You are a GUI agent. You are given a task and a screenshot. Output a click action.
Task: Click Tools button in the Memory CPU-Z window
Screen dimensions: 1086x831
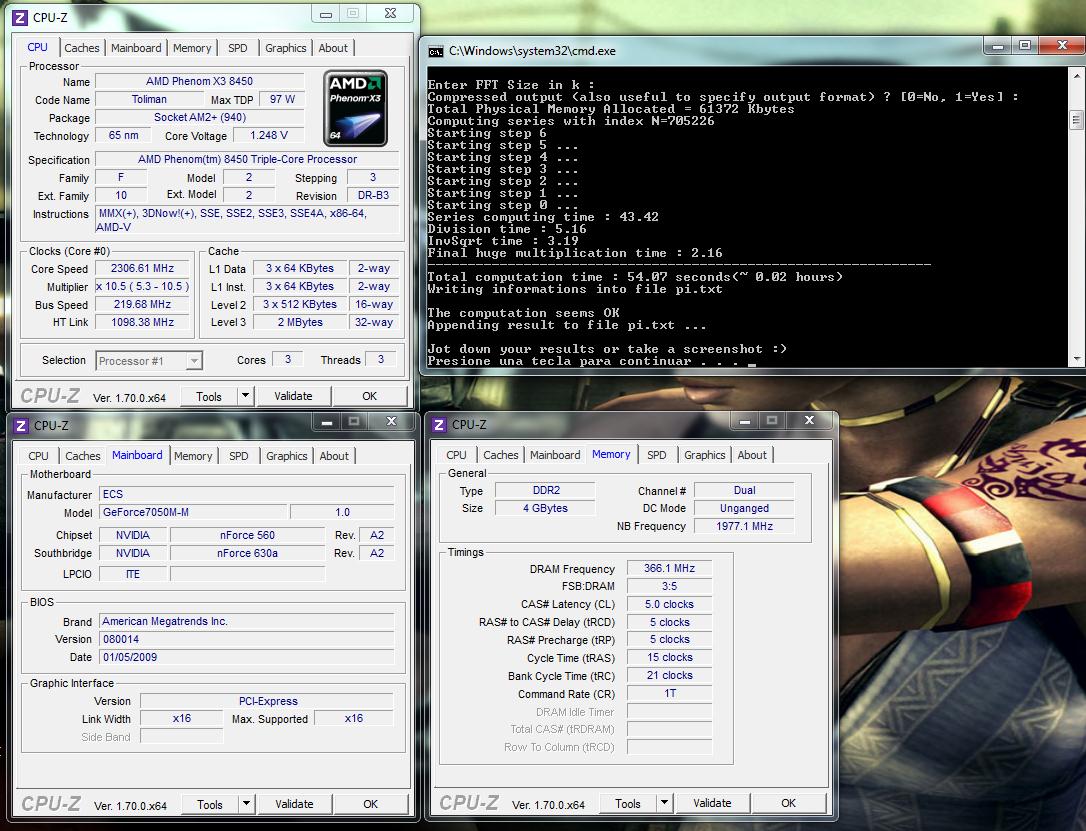click(x=627, y=803)
